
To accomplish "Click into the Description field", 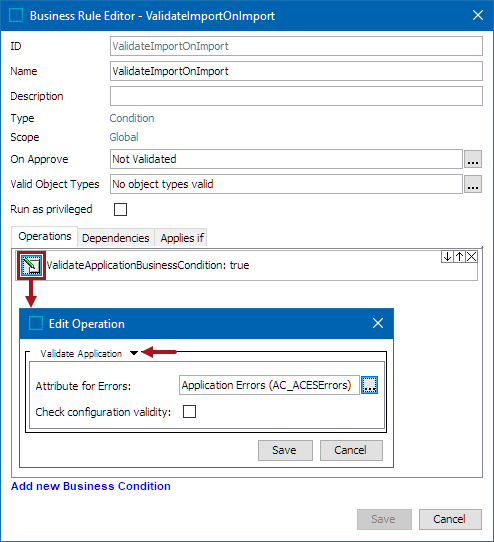I will pos(296,96).
